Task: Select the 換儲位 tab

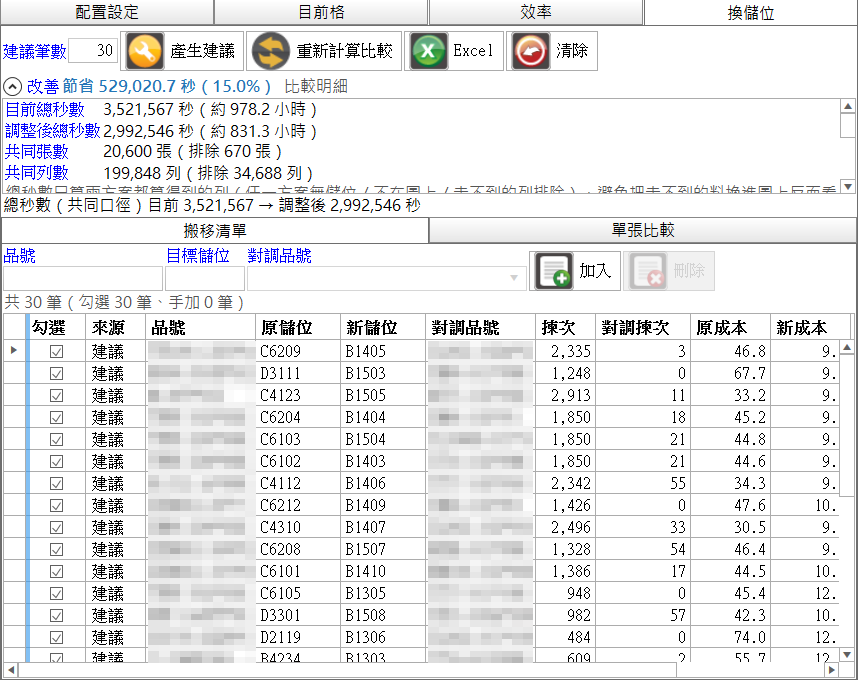Action: [x=751, y=13]
